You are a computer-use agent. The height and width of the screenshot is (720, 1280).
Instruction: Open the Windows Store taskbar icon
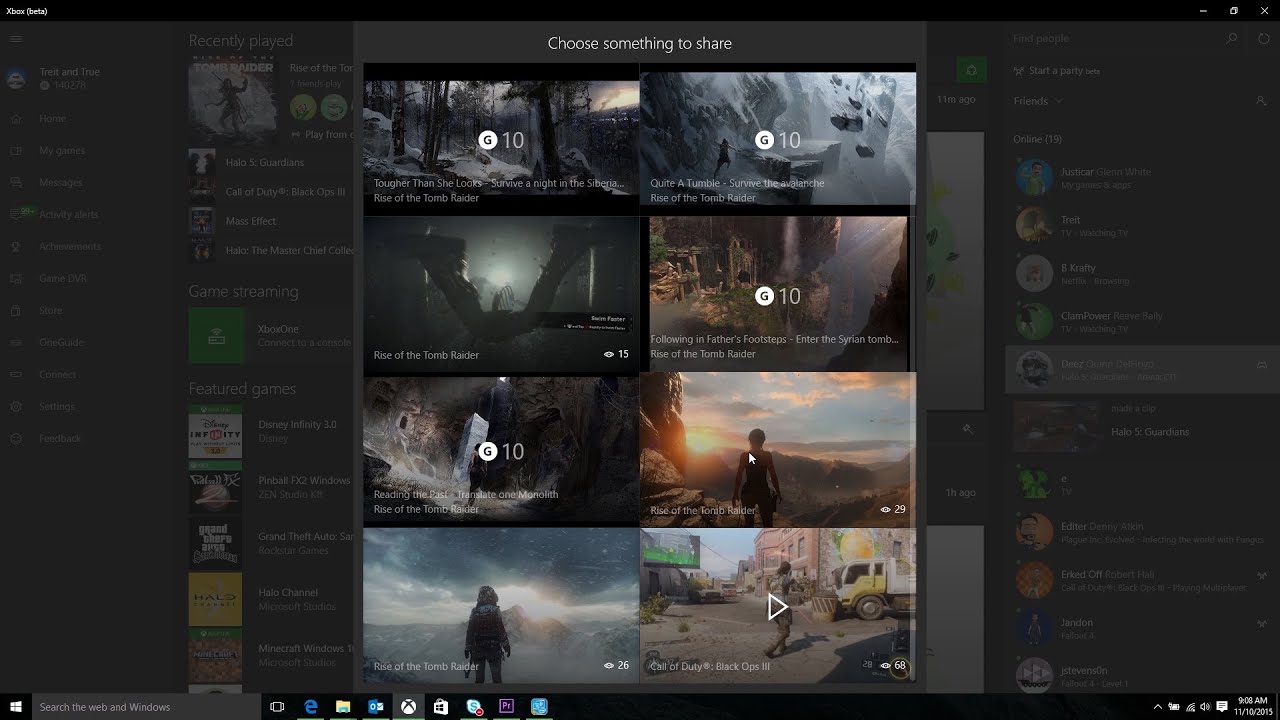click(441, 707)
